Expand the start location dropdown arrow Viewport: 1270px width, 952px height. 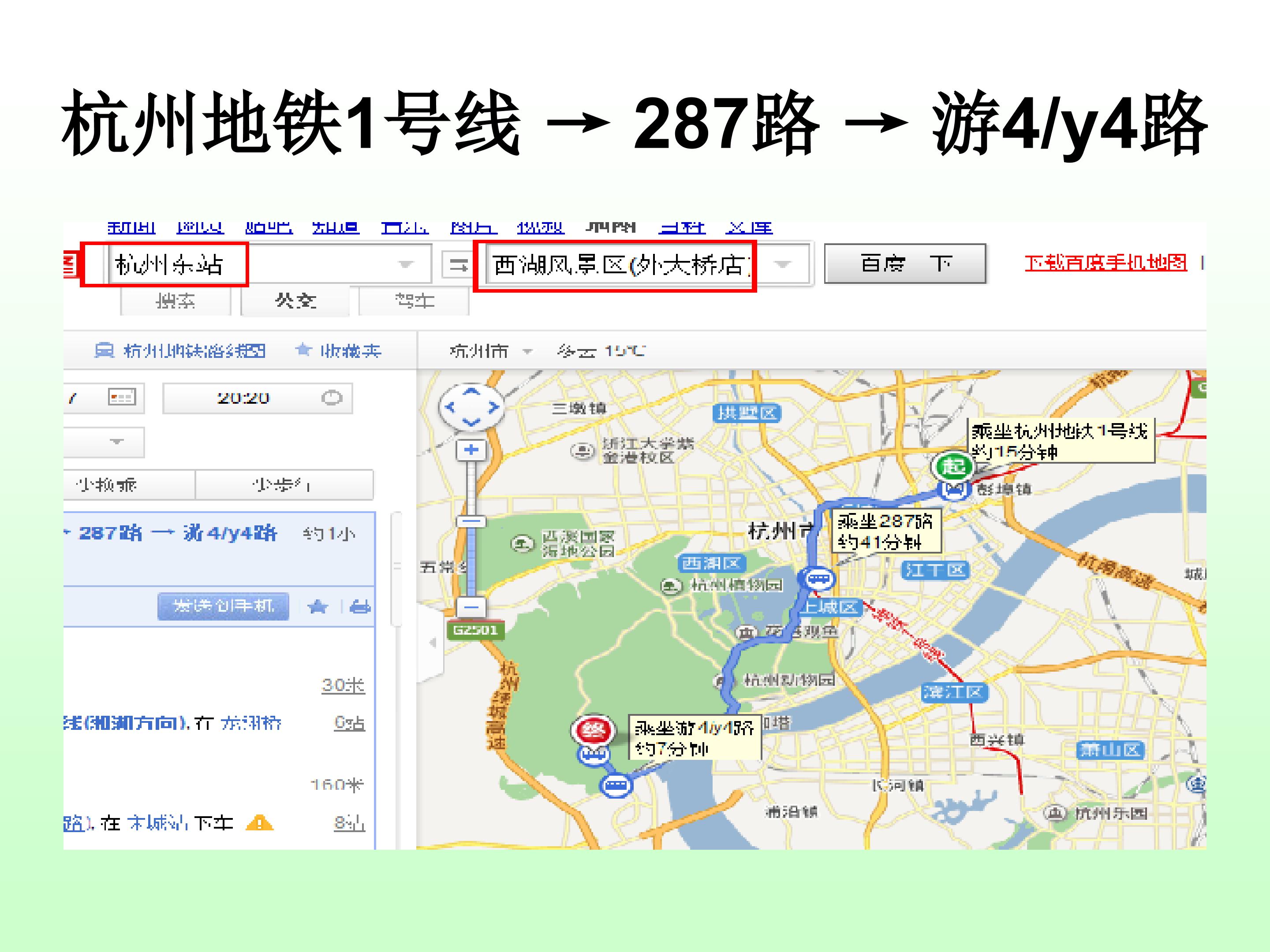pos(405,264)
